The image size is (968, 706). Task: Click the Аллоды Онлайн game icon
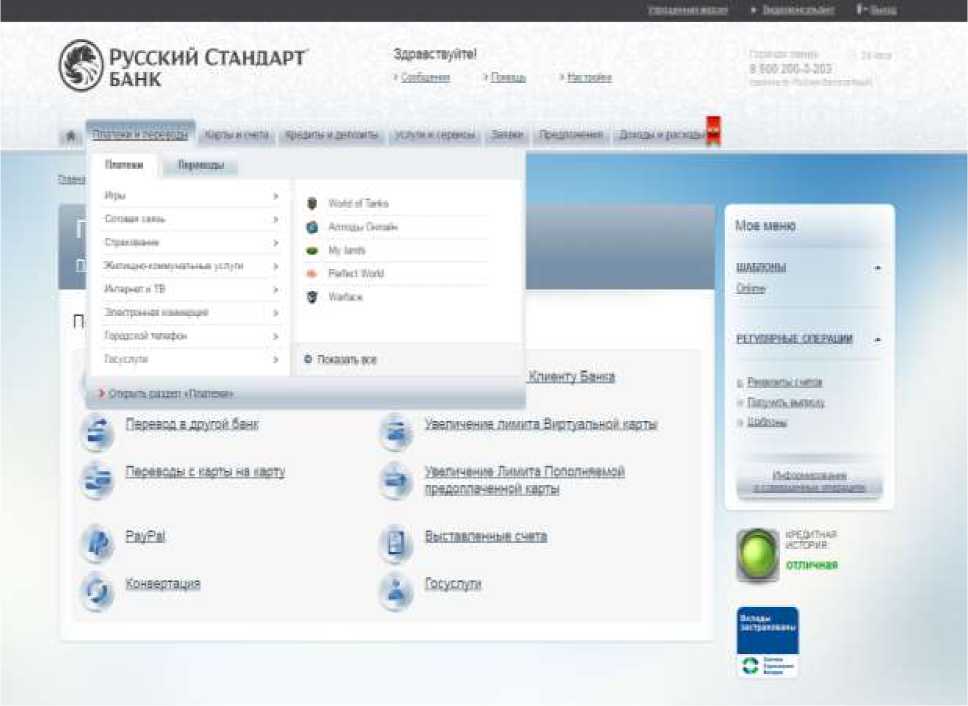pos(312,226)
